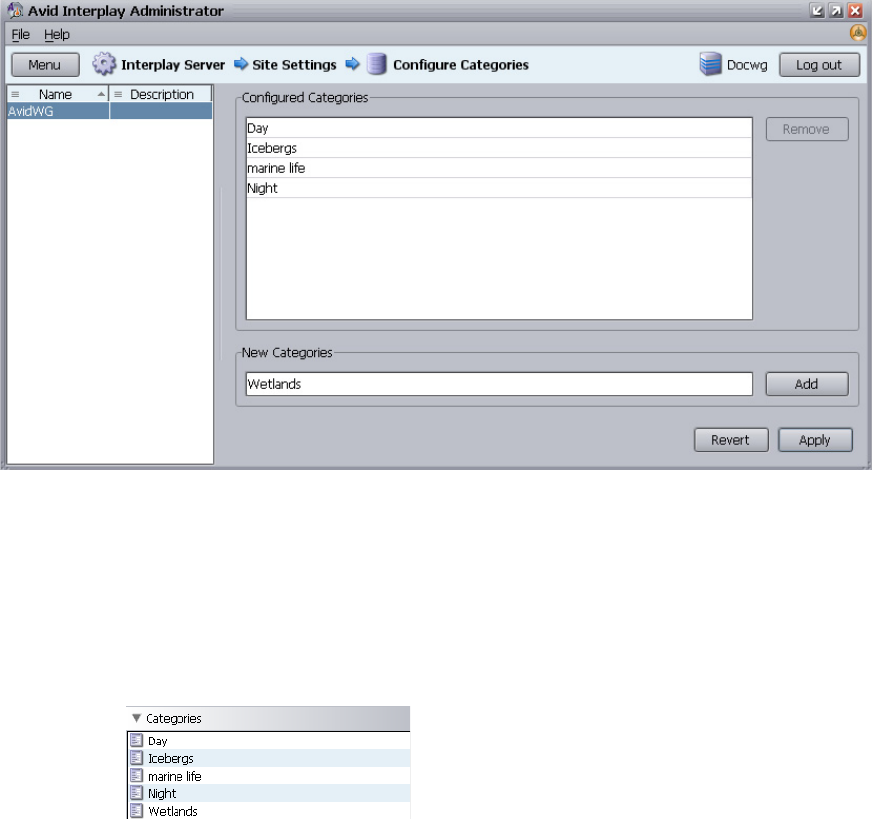Click the Configure Categories breadcrumb

[x=460, y=65]
